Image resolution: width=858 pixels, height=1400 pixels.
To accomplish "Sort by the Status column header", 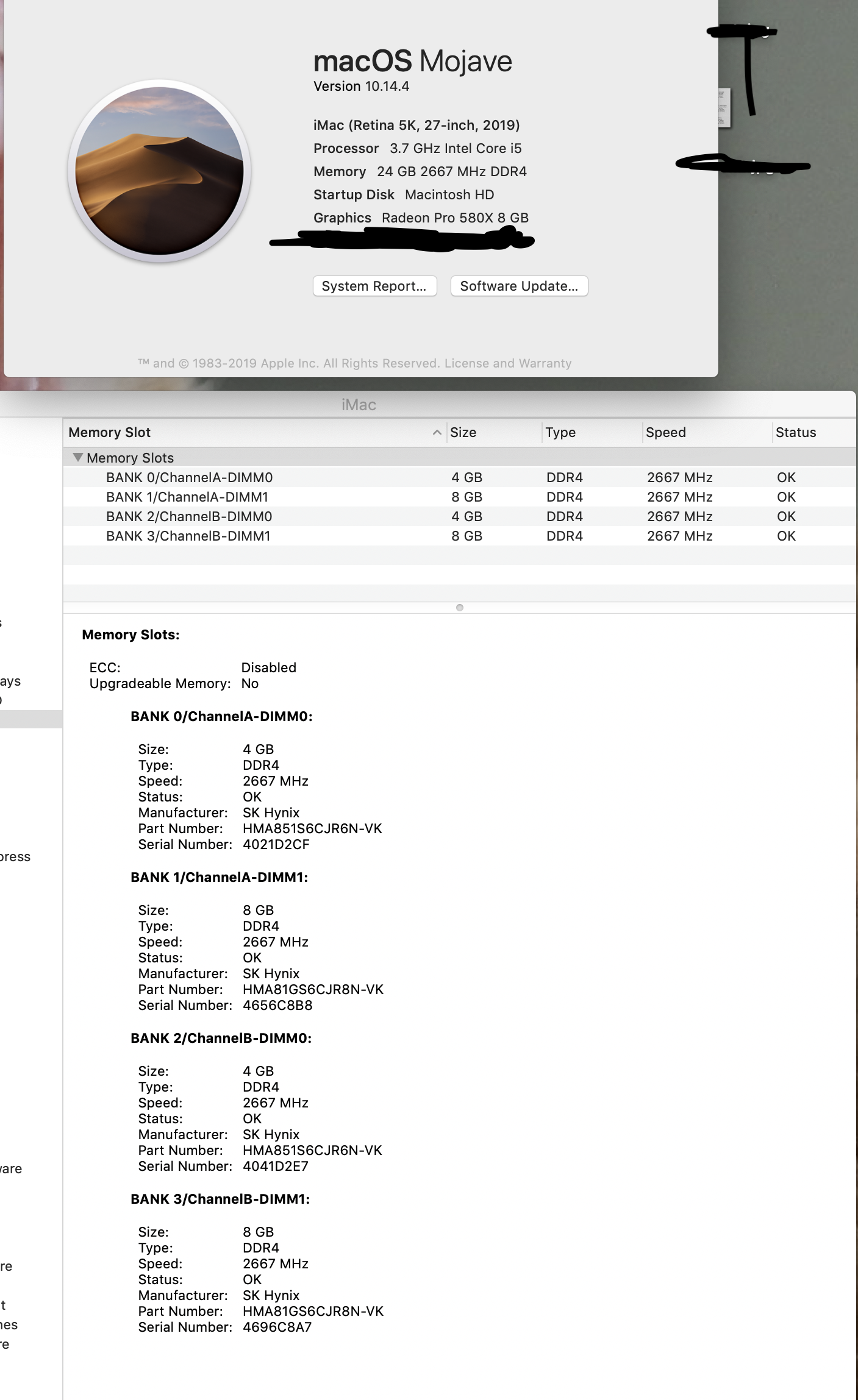I will (x=815, y=432).
